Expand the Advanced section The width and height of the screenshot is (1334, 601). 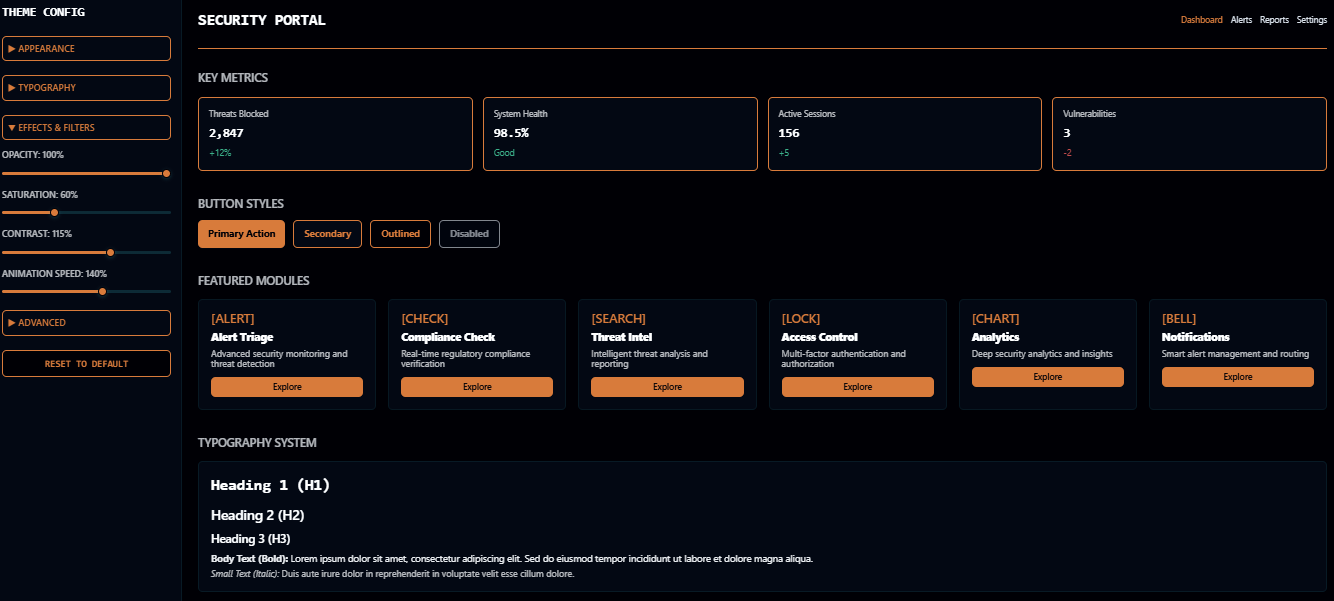click(x=86, y=323)
